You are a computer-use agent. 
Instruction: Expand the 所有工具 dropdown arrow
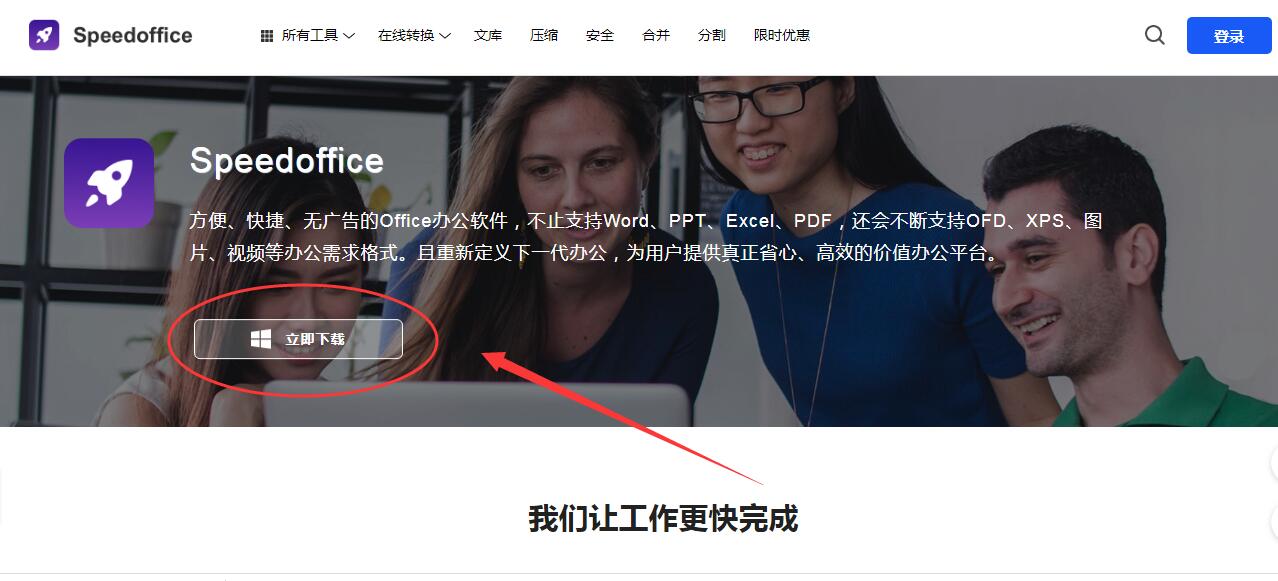(x=349, y=35)
